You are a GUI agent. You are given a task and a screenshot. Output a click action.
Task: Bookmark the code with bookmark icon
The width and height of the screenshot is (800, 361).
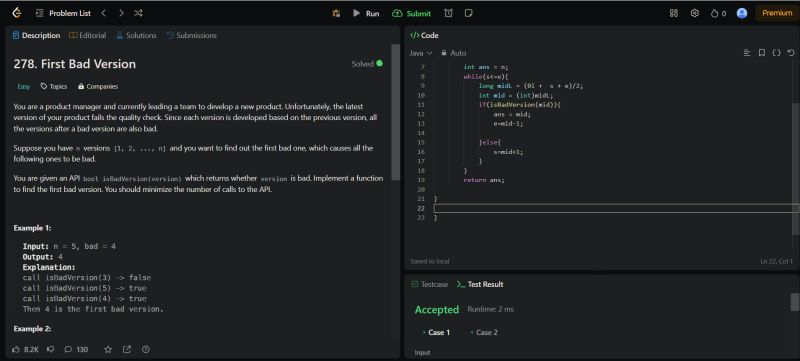point(761,53)
